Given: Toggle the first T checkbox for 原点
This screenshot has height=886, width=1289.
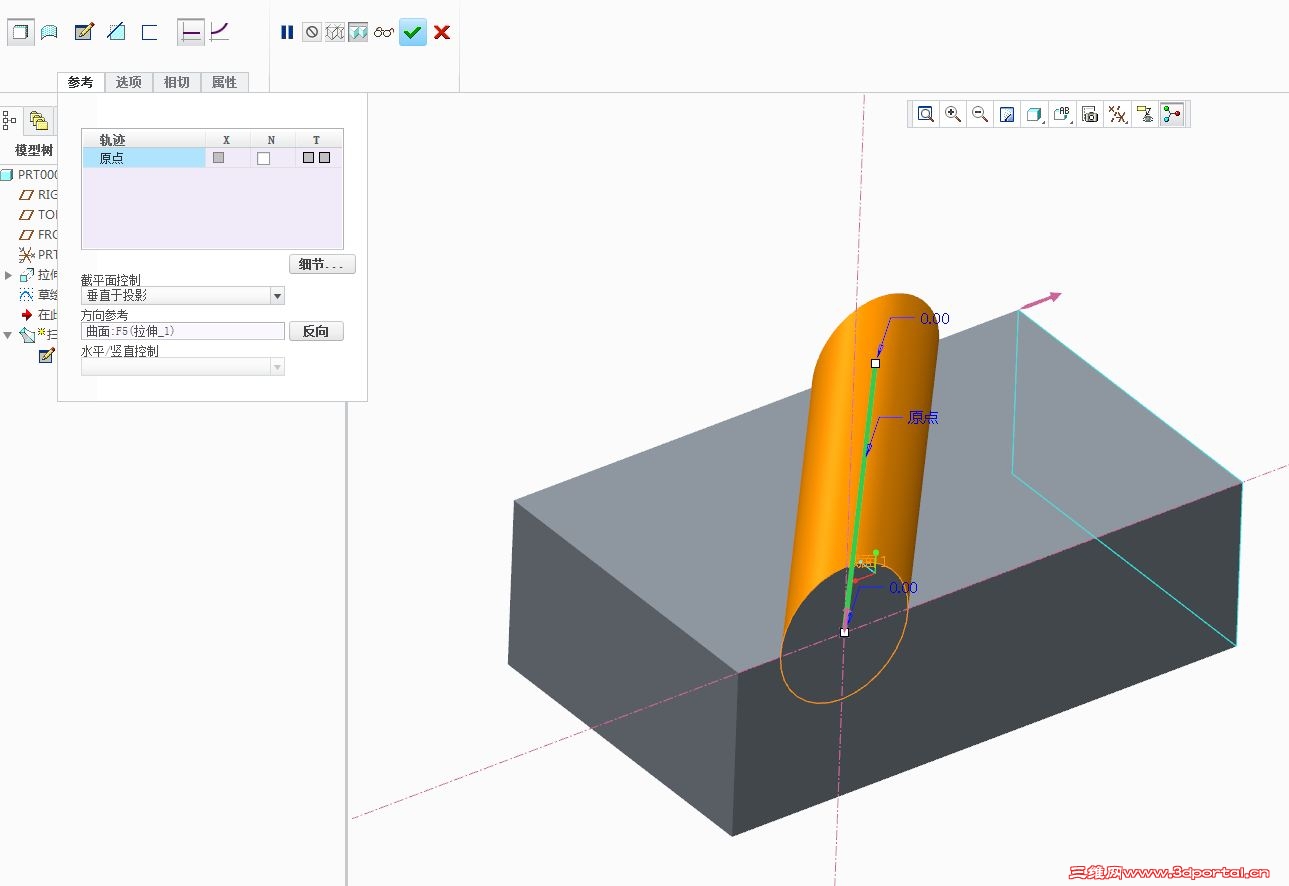Looking at the screenshot, I should (x=309, y=158).
